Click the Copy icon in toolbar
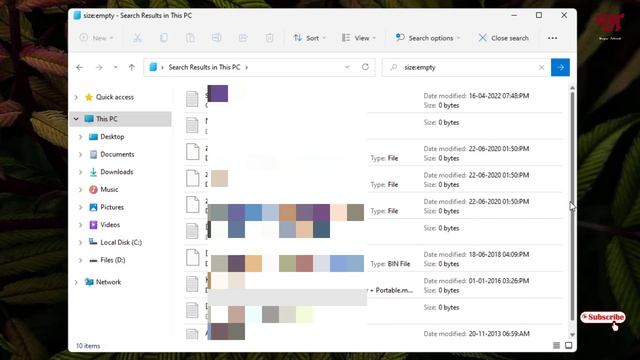Screen dimensions: 640x360 [x=164, y=38]
